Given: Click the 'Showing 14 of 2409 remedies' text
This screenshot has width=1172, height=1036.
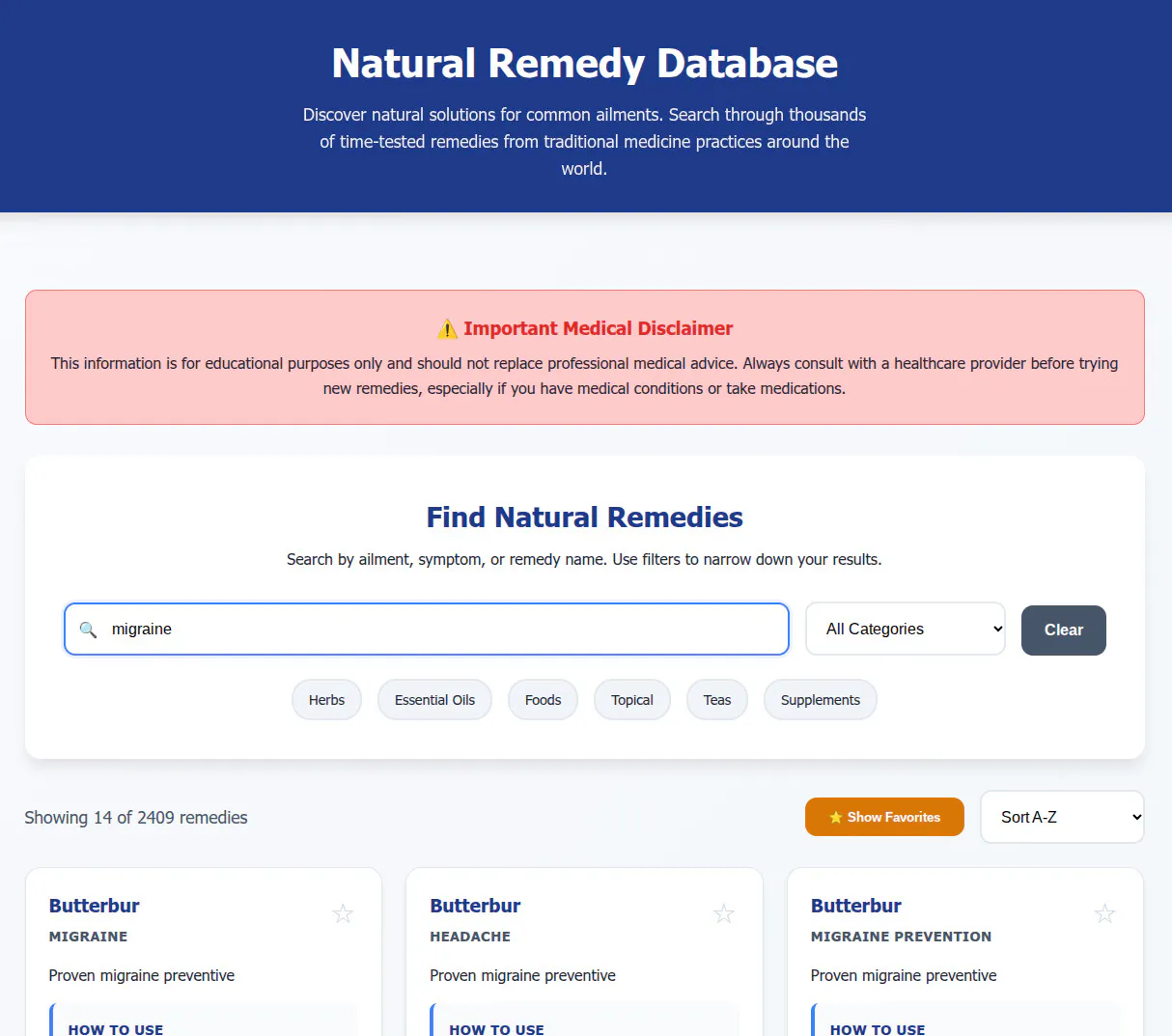Looking at the screenshot, I should pos(136,818).
